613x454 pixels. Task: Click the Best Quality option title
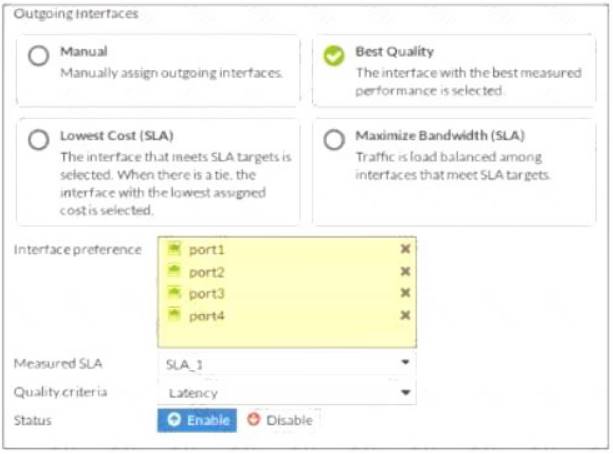395,51
